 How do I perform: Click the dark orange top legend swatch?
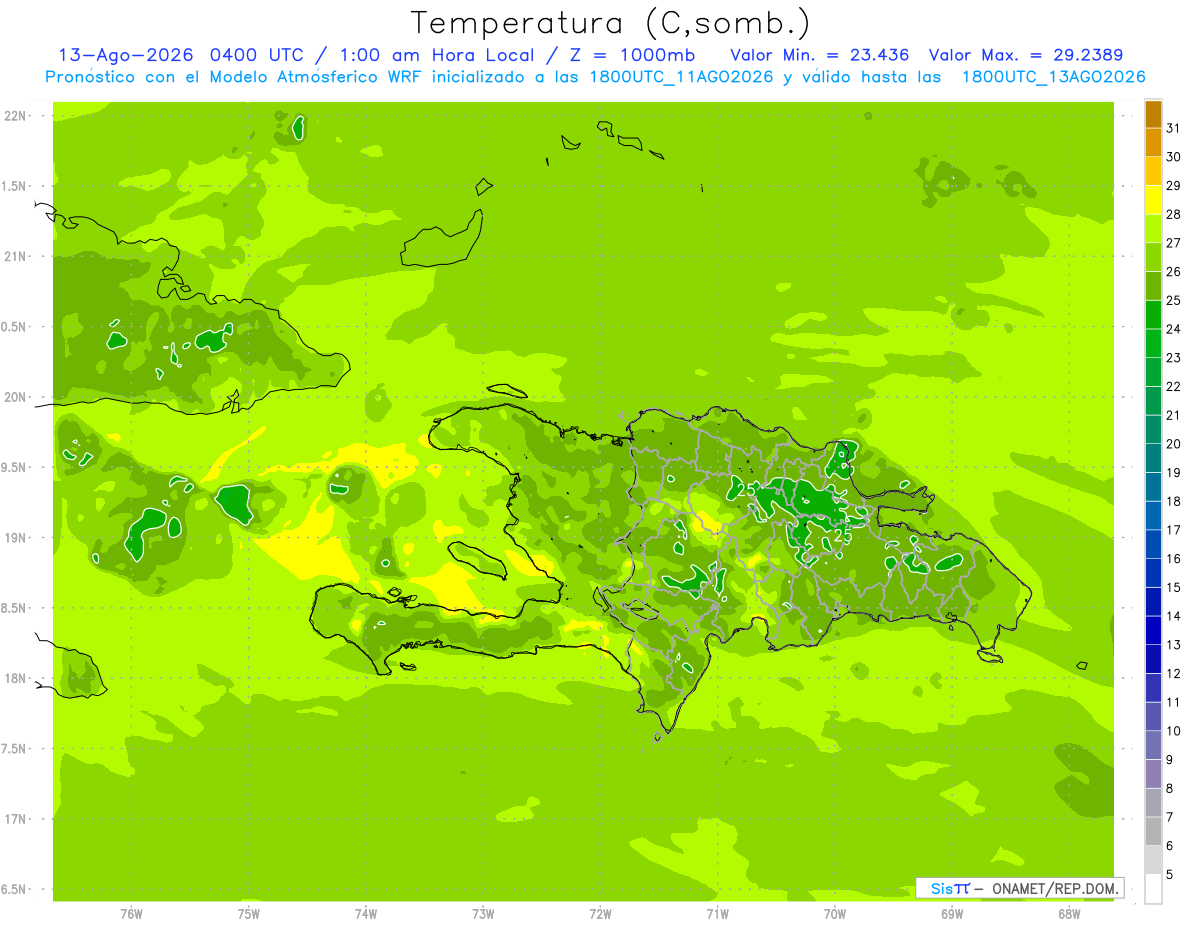pos(1153,114)
